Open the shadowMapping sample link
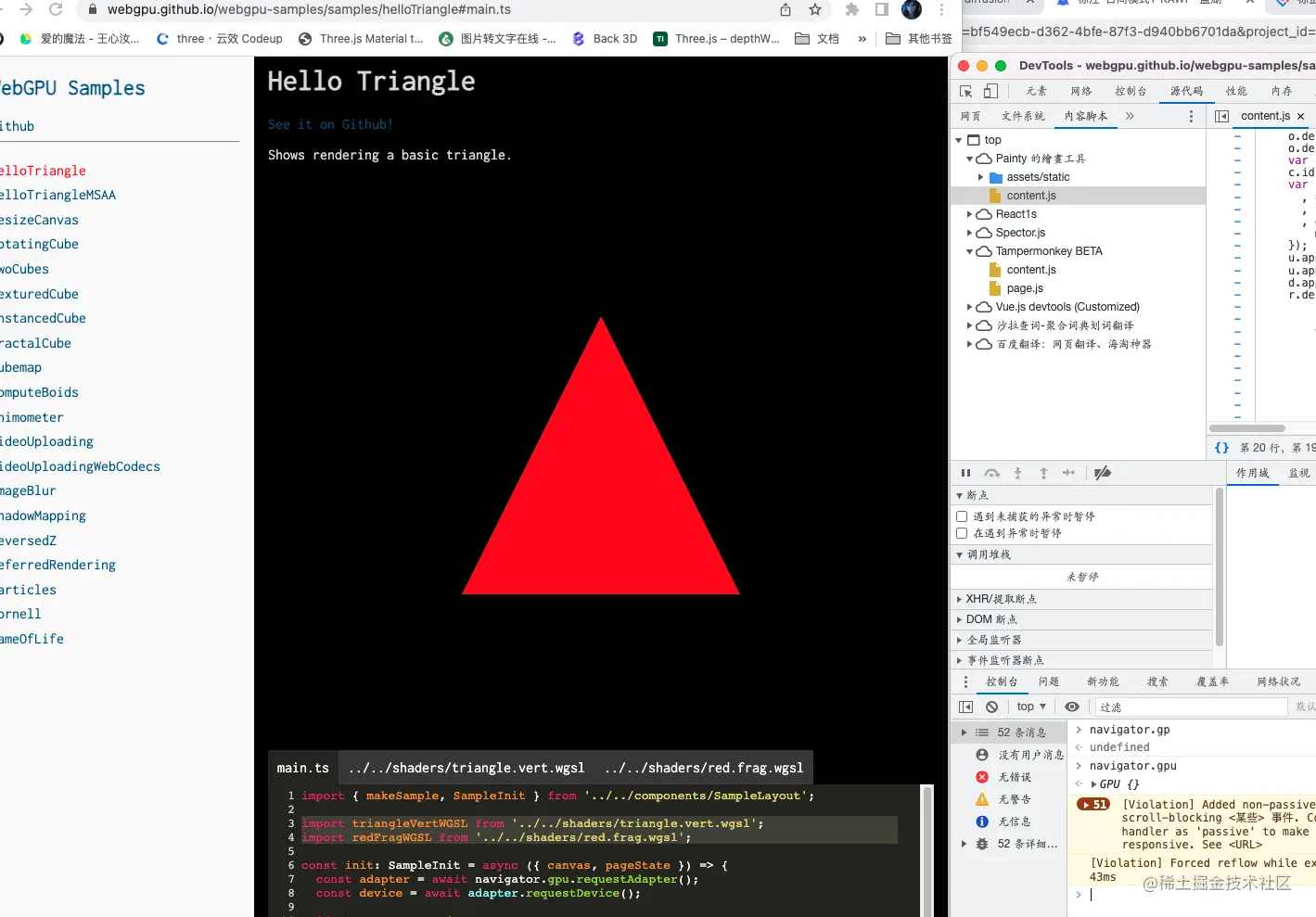The height and width of the screenshot is (917, 1316). pos(43,516)
